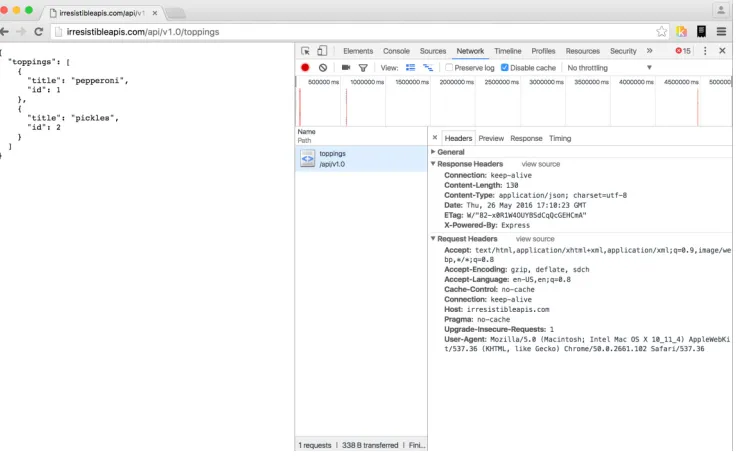738x456 pixels.
Task: Select the toppings request row
Action: point(361,159)
